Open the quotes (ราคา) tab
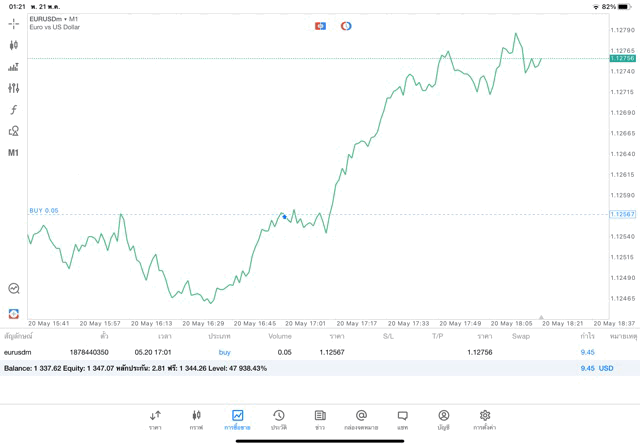The height and width of the screenshot is (447, 640). (155, 419)
